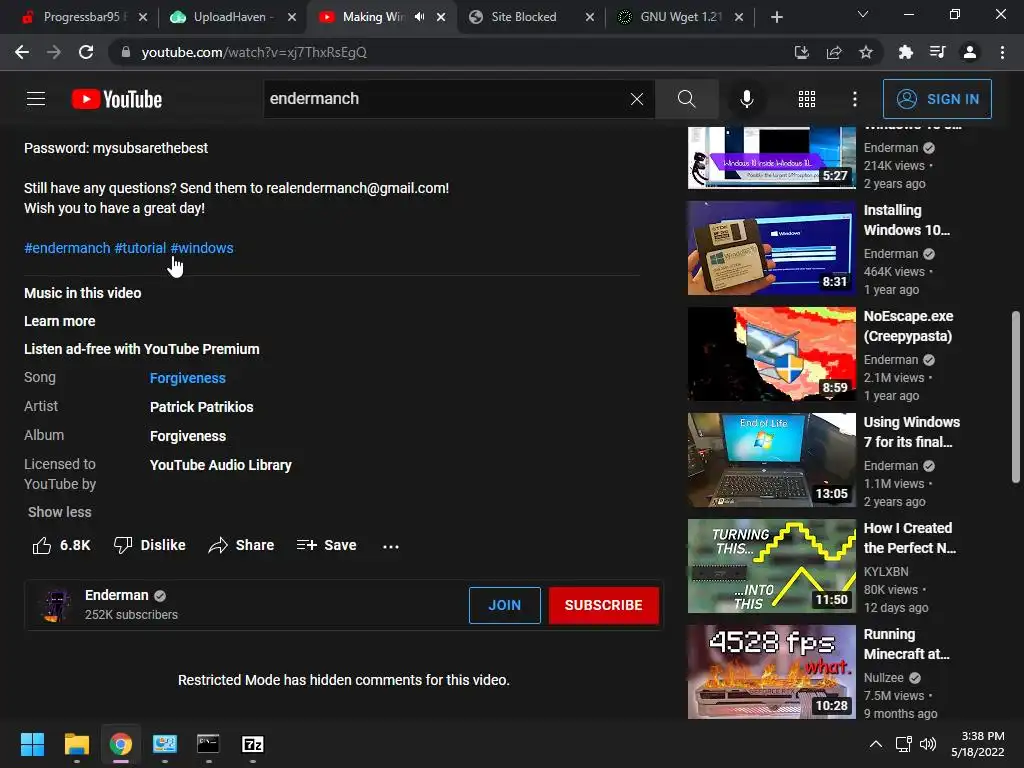Viewport: 1024px width, 768px height.
Task: Save the video to a playlist
Action: coord(327,545)
